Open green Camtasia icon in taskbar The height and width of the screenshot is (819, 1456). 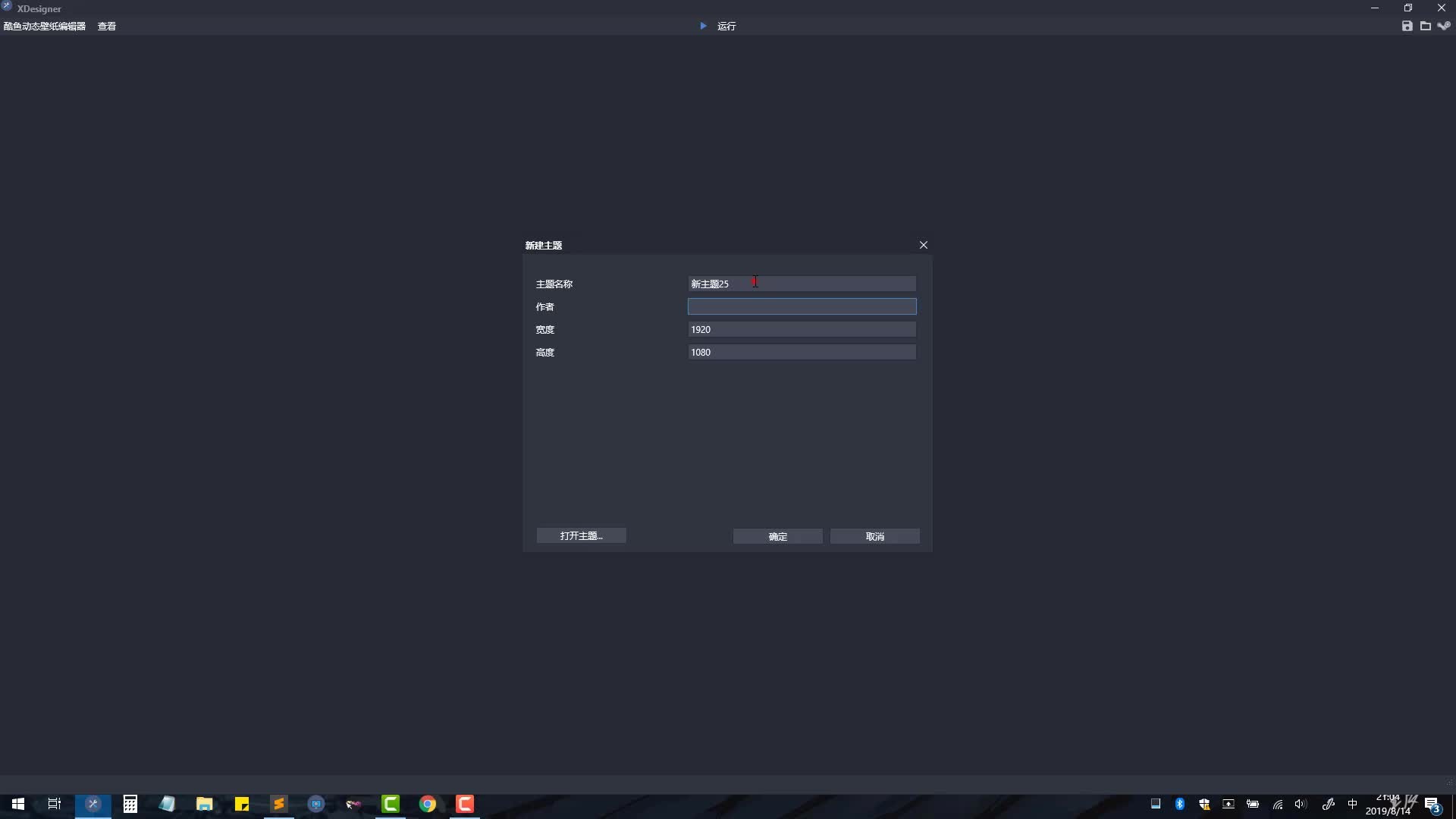click(391, 804)
